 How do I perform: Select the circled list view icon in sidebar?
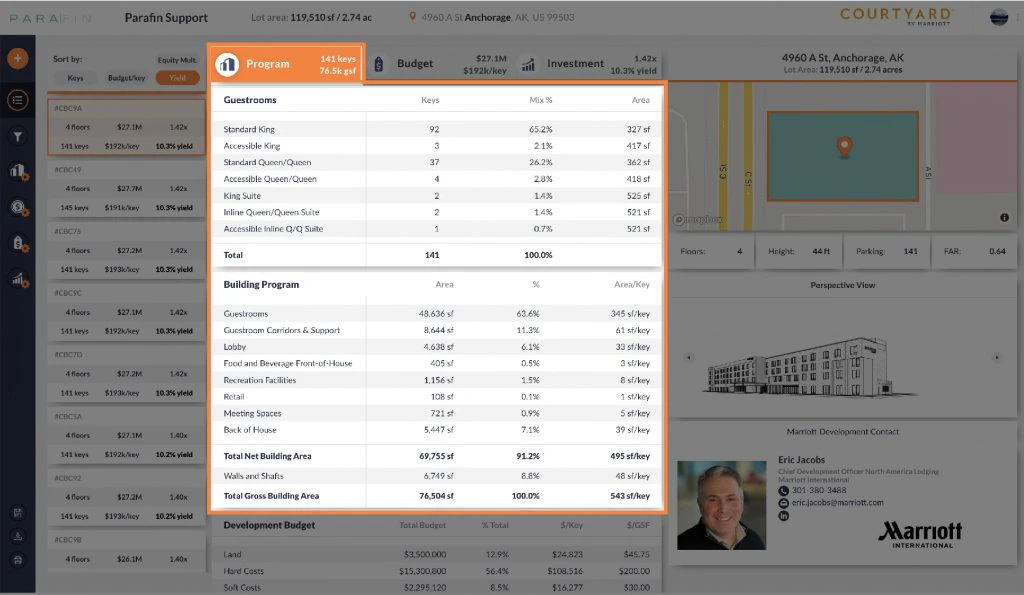(x=18, y=99)
